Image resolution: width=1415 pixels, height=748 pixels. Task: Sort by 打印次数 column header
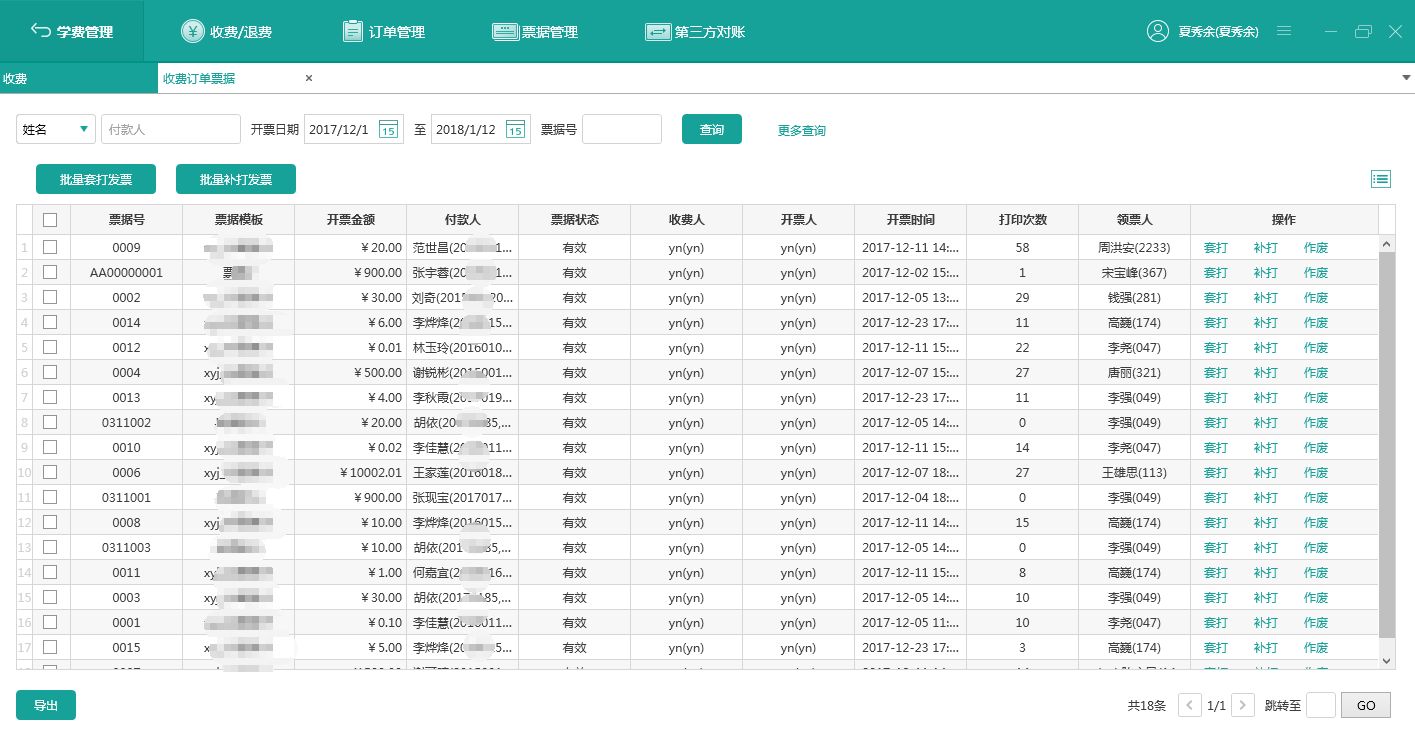1023,220
